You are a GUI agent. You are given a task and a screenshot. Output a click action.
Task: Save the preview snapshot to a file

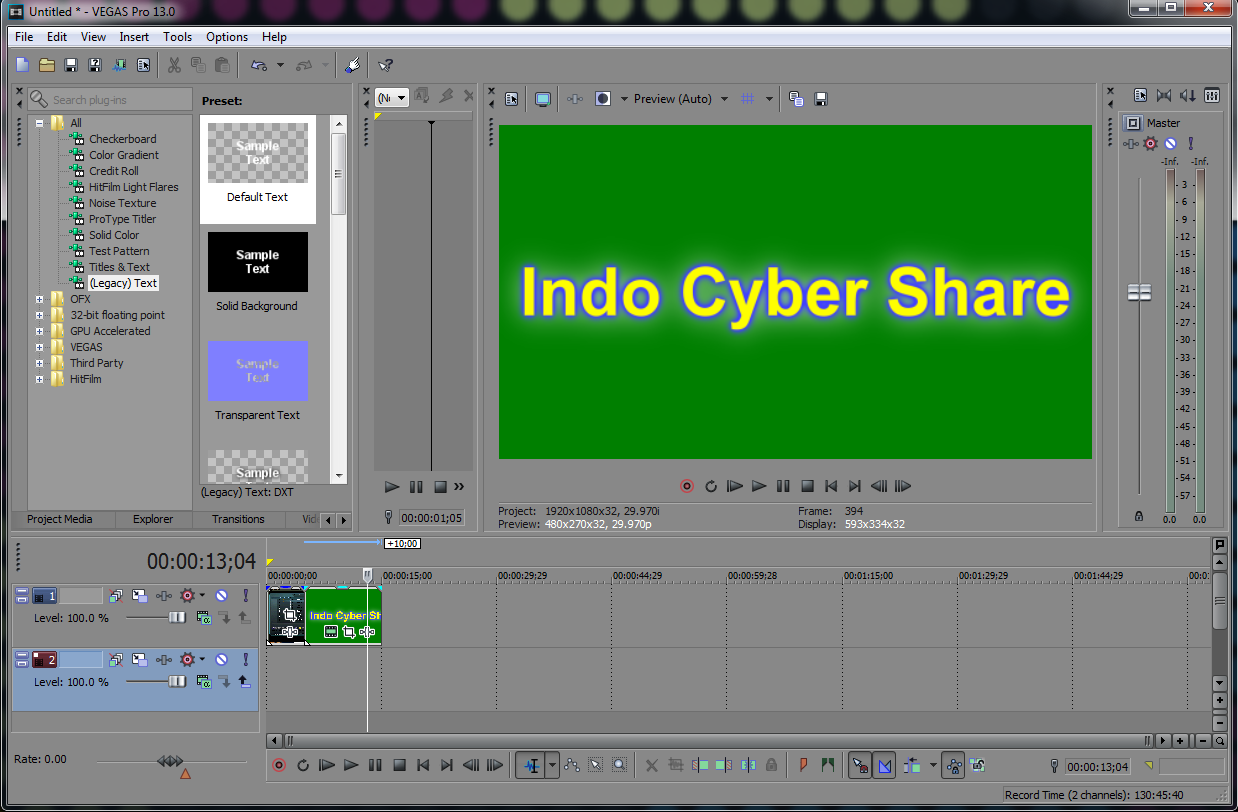(x=821, y=99)
